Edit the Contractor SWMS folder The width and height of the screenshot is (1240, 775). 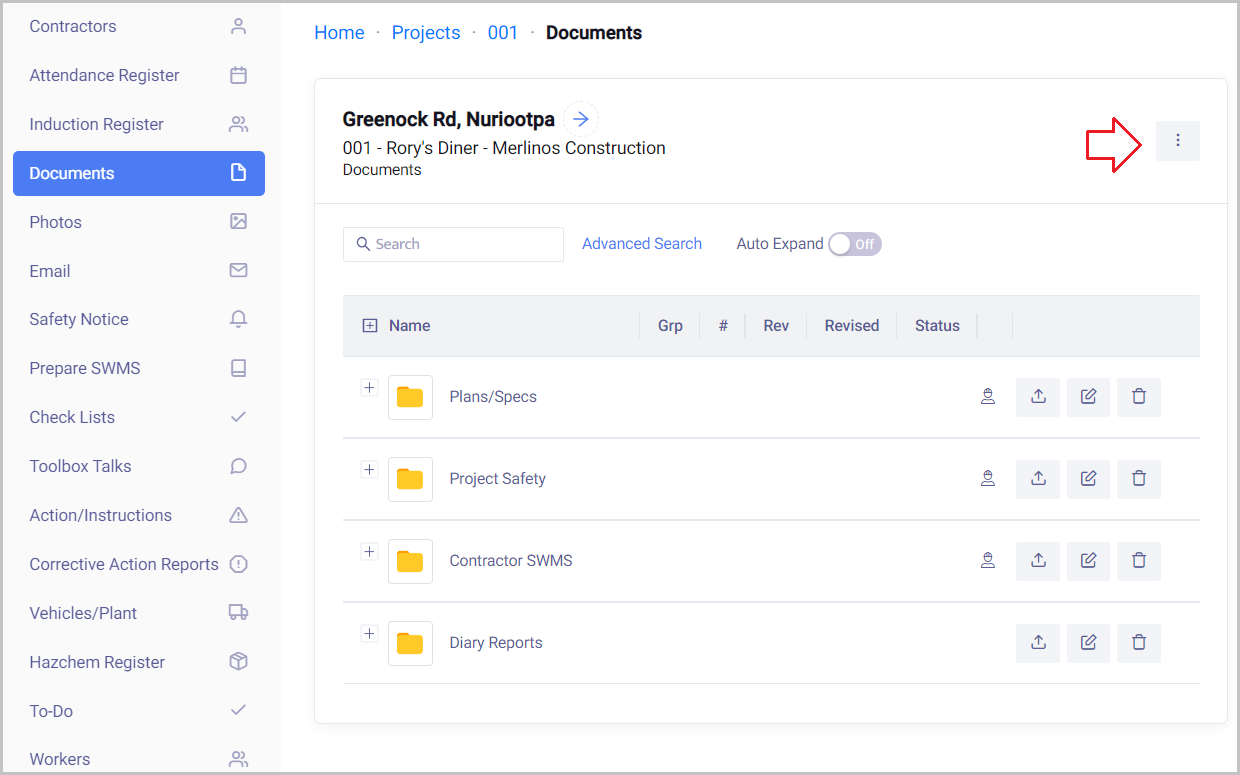coord(1088,561)
